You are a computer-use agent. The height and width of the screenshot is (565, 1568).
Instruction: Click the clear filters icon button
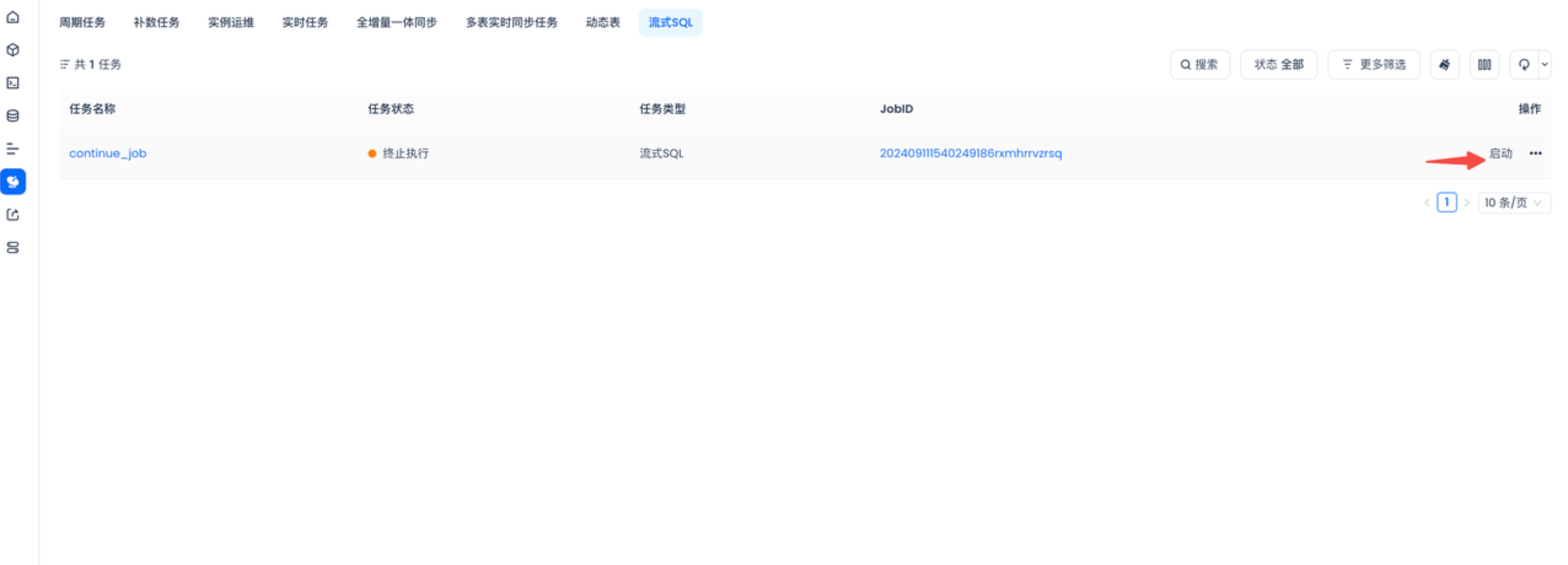click(1444, 64)
